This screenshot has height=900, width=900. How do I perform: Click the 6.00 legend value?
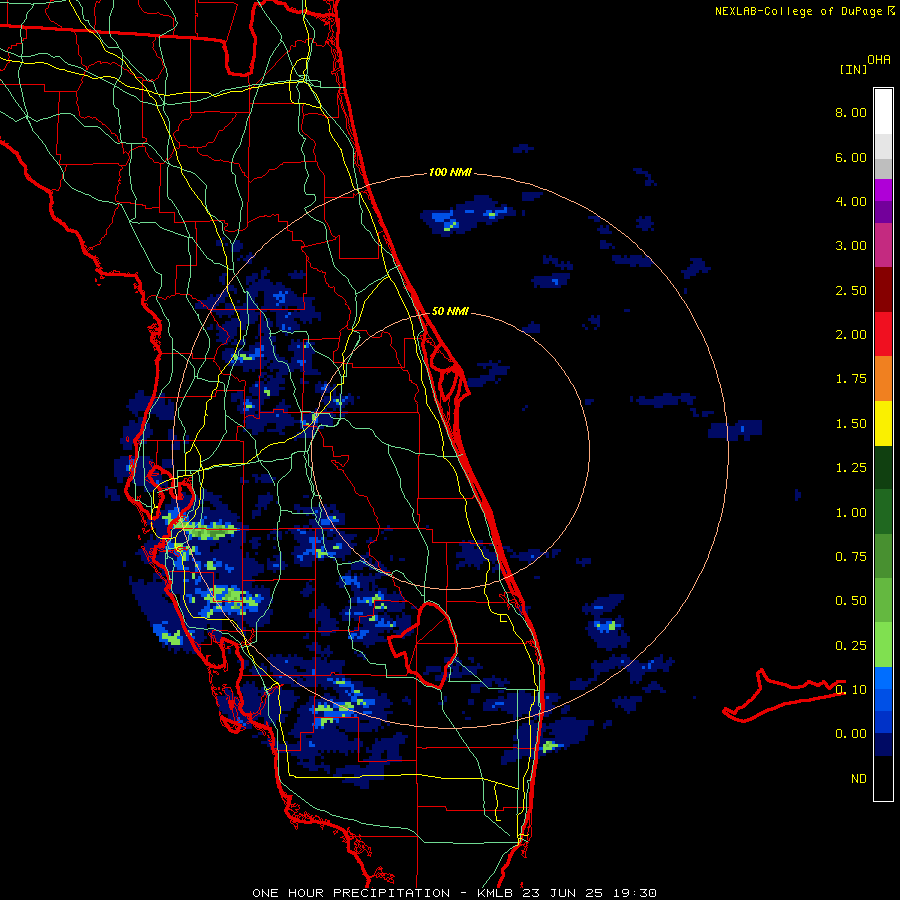point(851,157)
